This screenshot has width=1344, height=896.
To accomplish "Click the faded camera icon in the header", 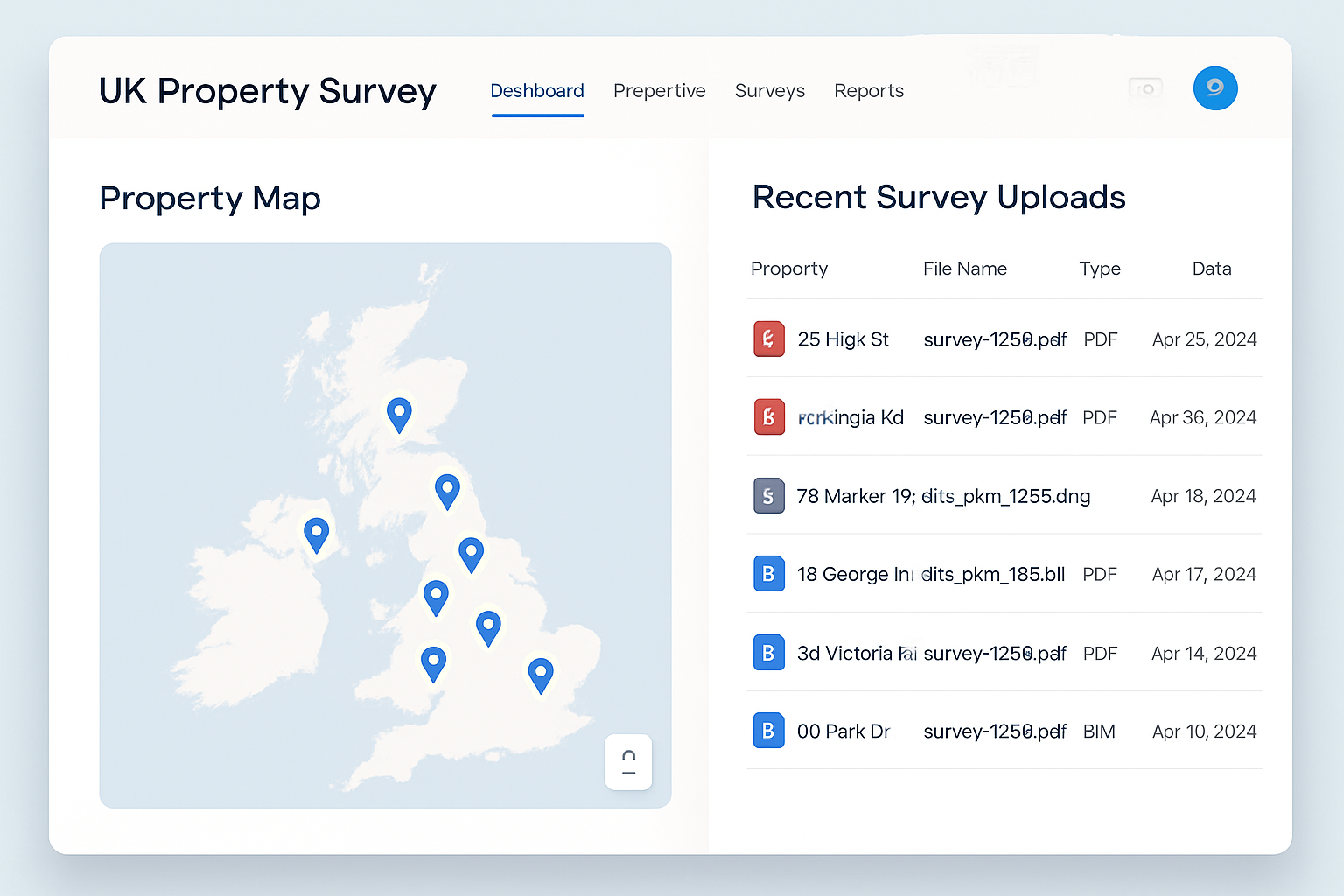I will click(x=1145, y=88).
